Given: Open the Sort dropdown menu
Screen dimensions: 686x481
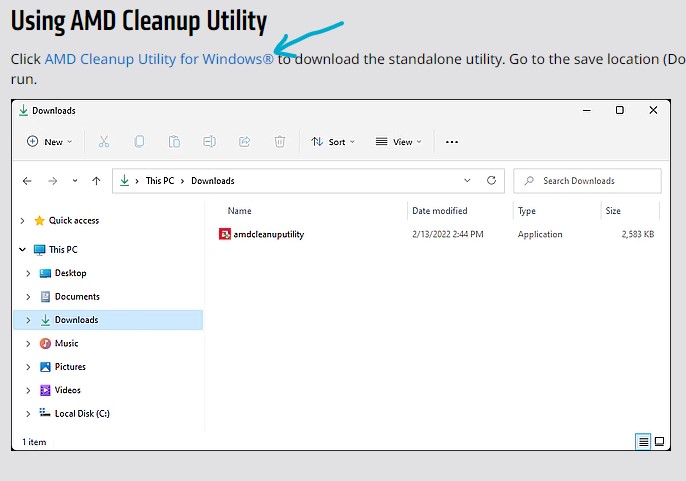Looking at the screenshot, I should [332, 142].
